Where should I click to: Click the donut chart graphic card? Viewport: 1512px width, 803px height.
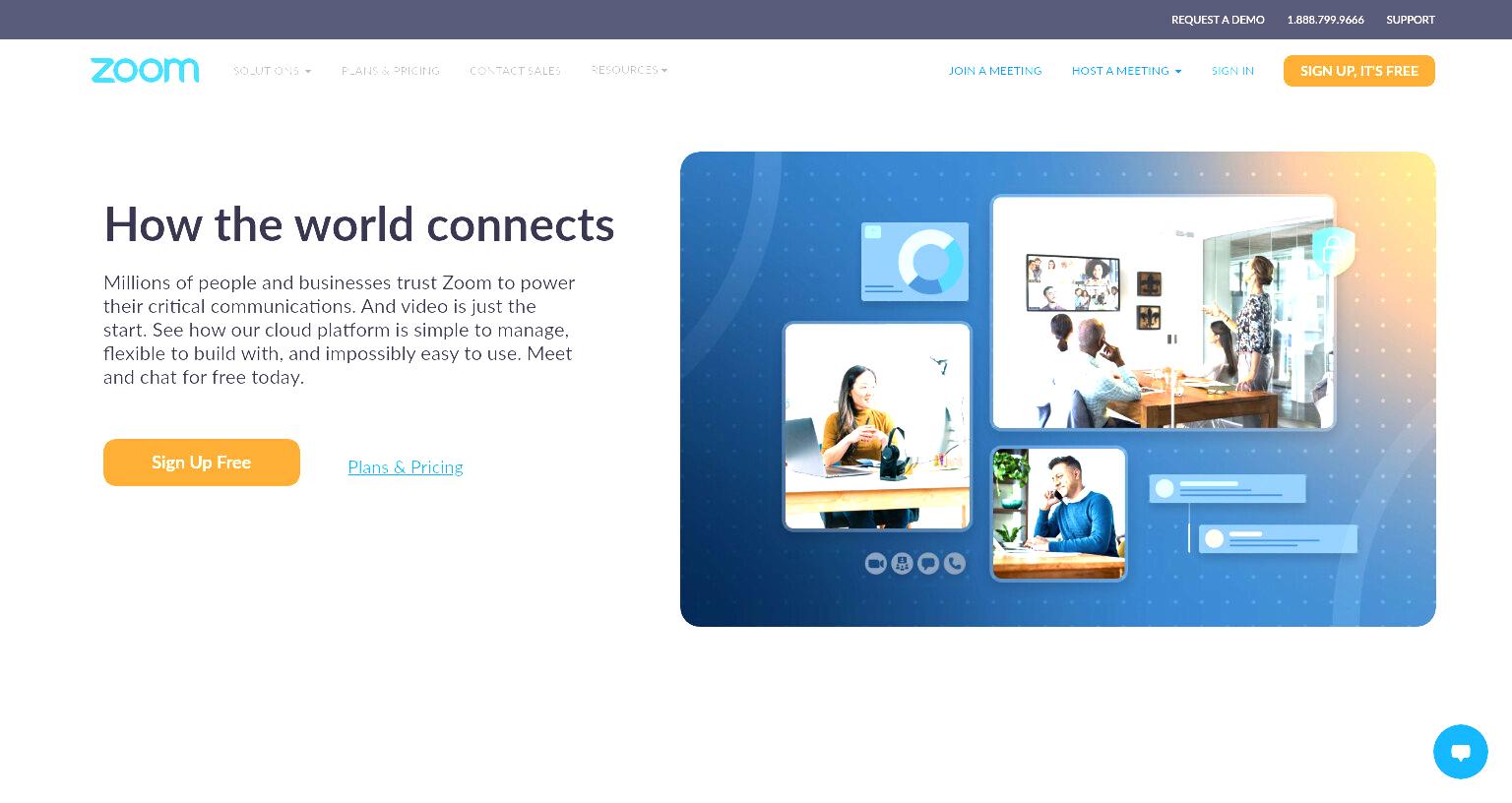pyautogui.click(x=914, y=262)
